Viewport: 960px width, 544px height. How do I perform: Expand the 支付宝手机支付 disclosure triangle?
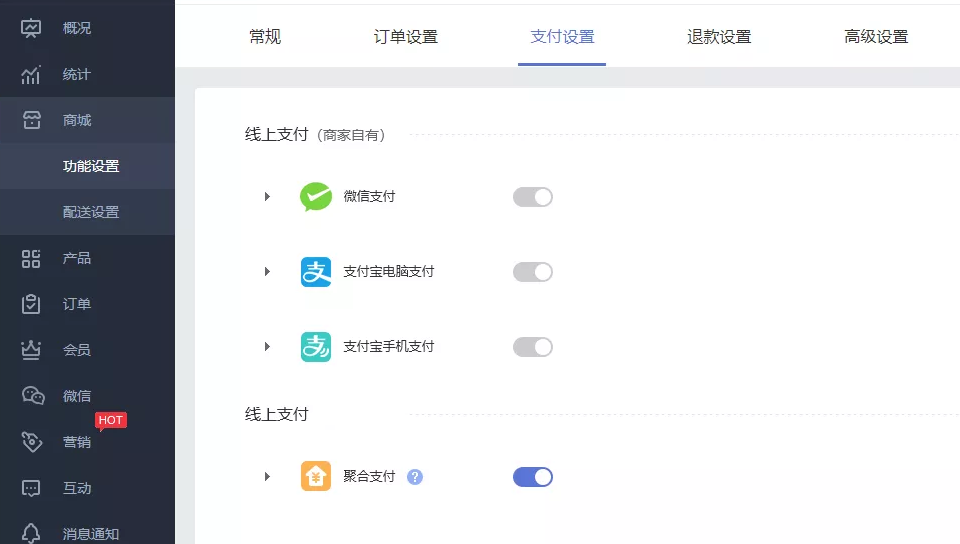267,346
